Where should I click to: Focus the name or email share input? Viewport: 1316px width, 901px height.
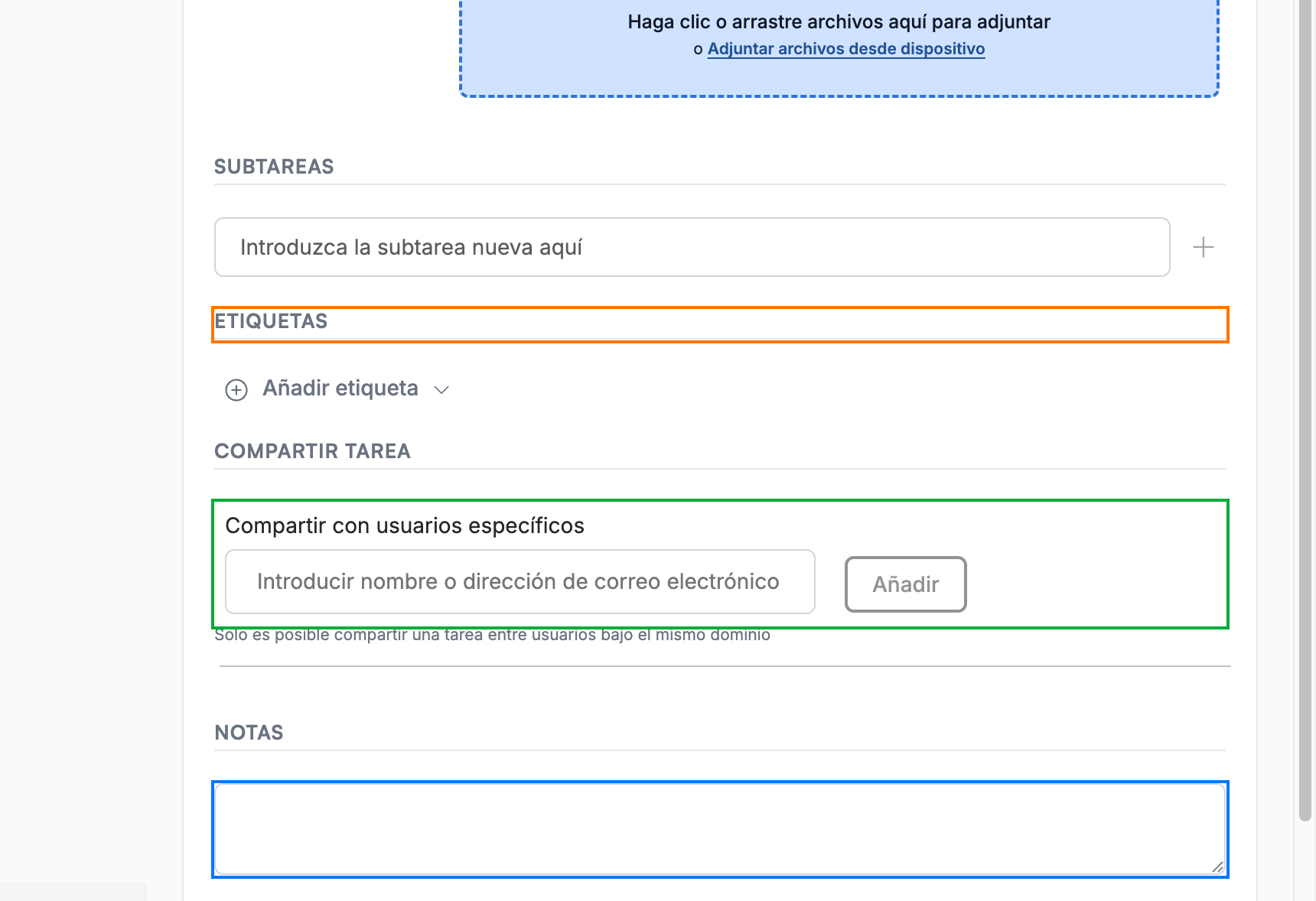[520, 581]
